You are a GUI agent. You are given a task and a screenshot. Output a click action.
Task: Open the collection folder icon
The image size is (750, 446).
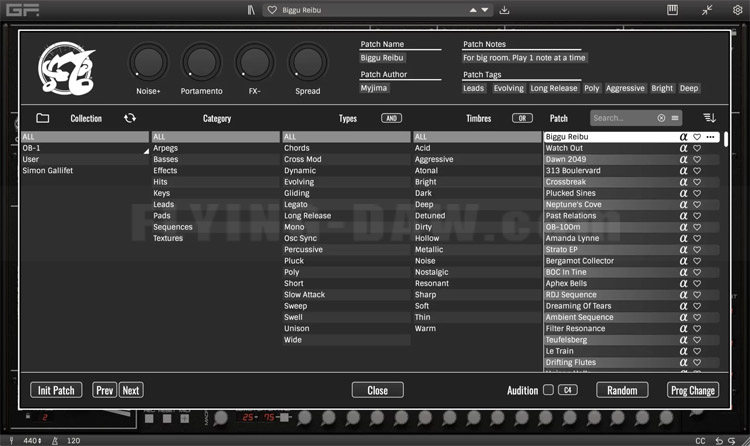[x=43, y=118]
